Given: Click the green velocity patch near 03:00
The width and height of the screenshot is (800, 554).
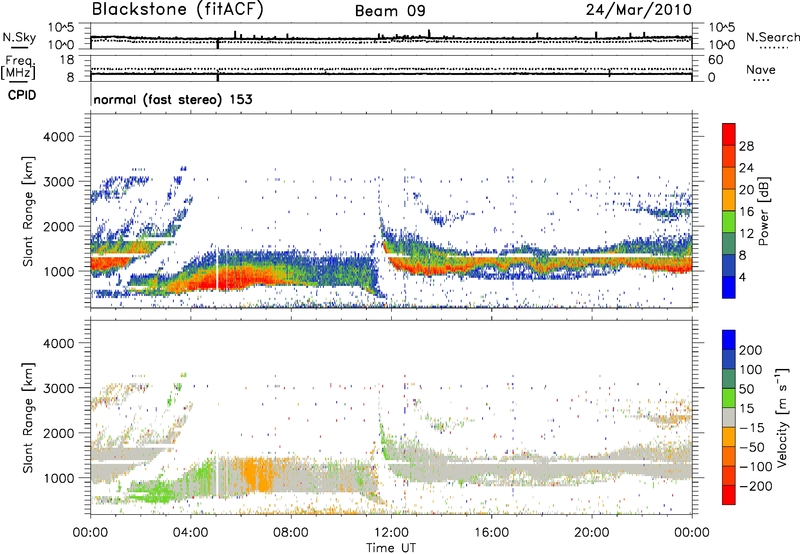Looking at the screenshot, I should coord(153,494).
